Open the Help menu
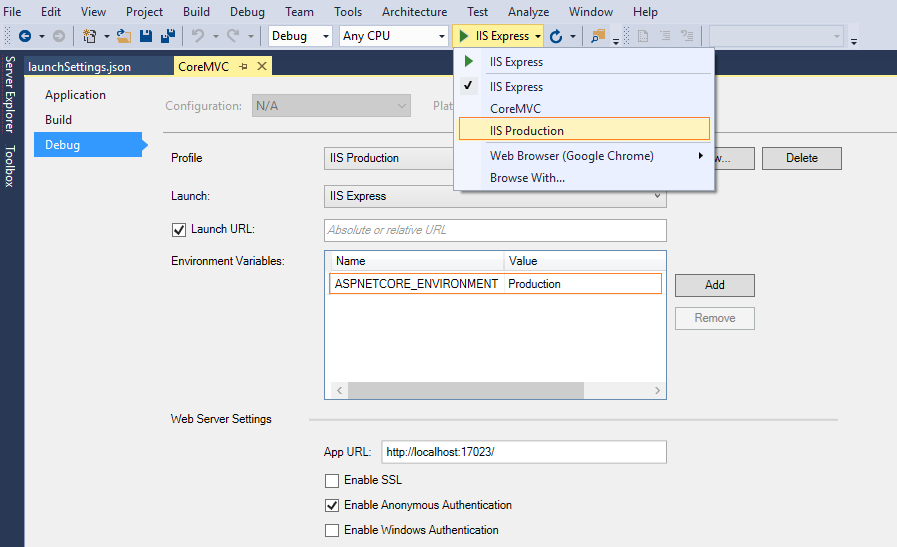The height and width of the screenshot is (547, 897). [x=645, y=11]
